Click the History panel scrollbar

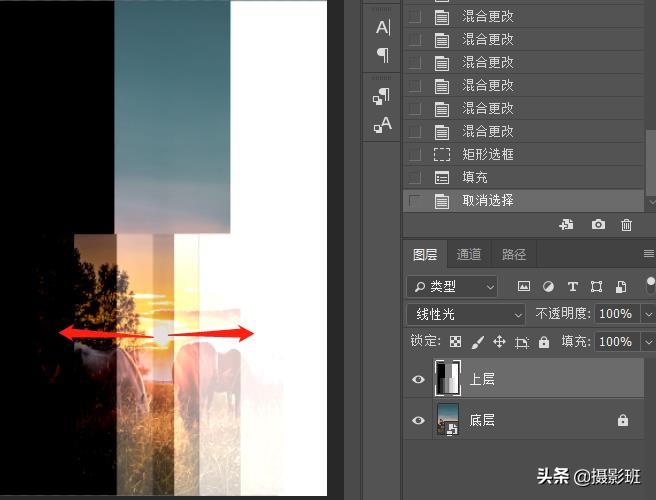tap(651, 161)
